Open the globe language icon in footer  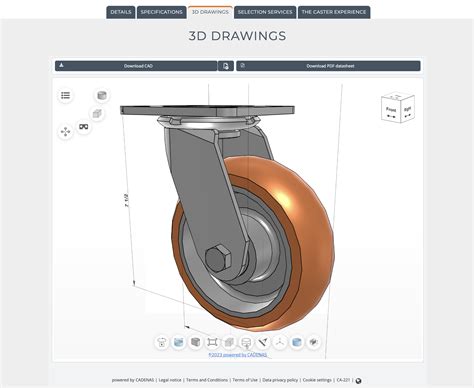tap(358, 381)
